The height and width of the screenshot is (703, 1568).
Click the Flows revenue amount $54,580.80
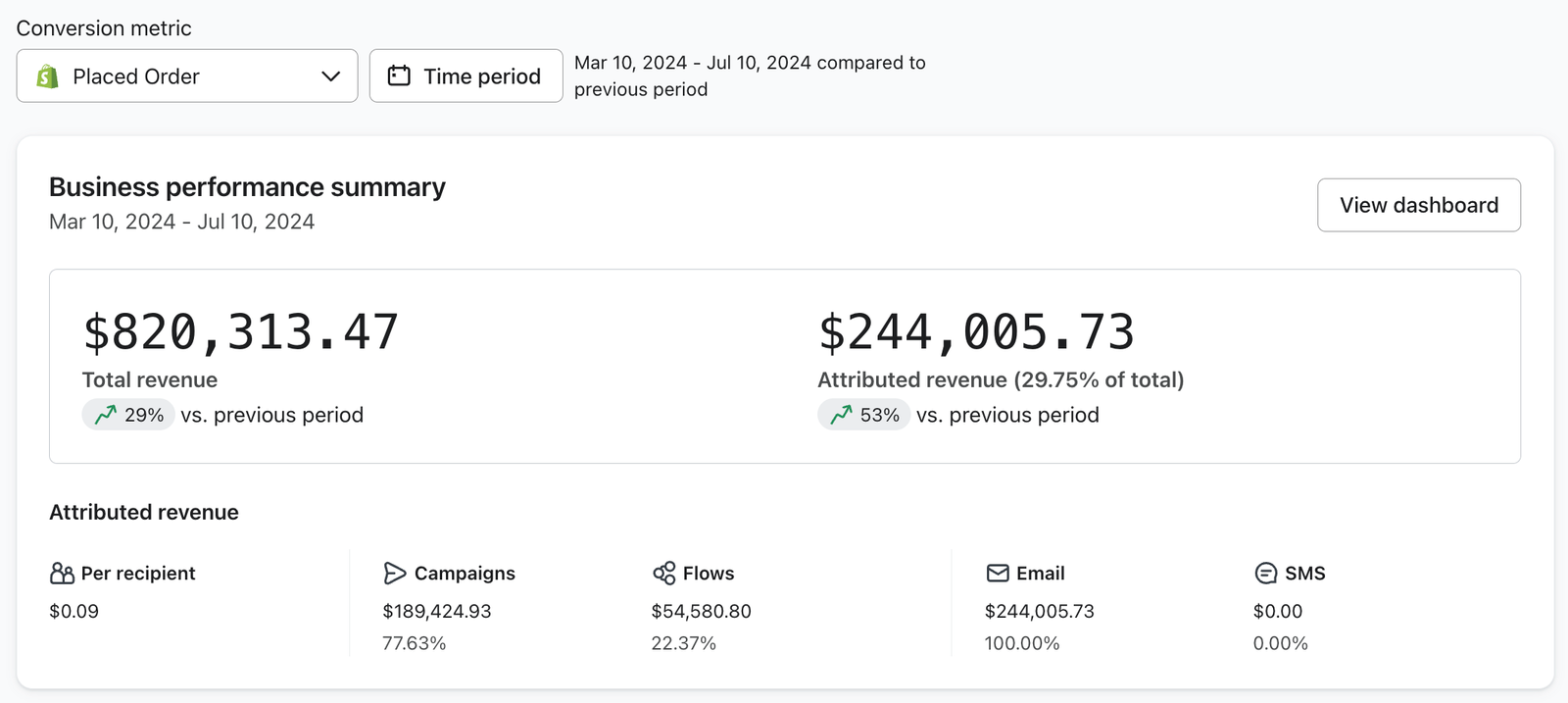tap(701, 612)
